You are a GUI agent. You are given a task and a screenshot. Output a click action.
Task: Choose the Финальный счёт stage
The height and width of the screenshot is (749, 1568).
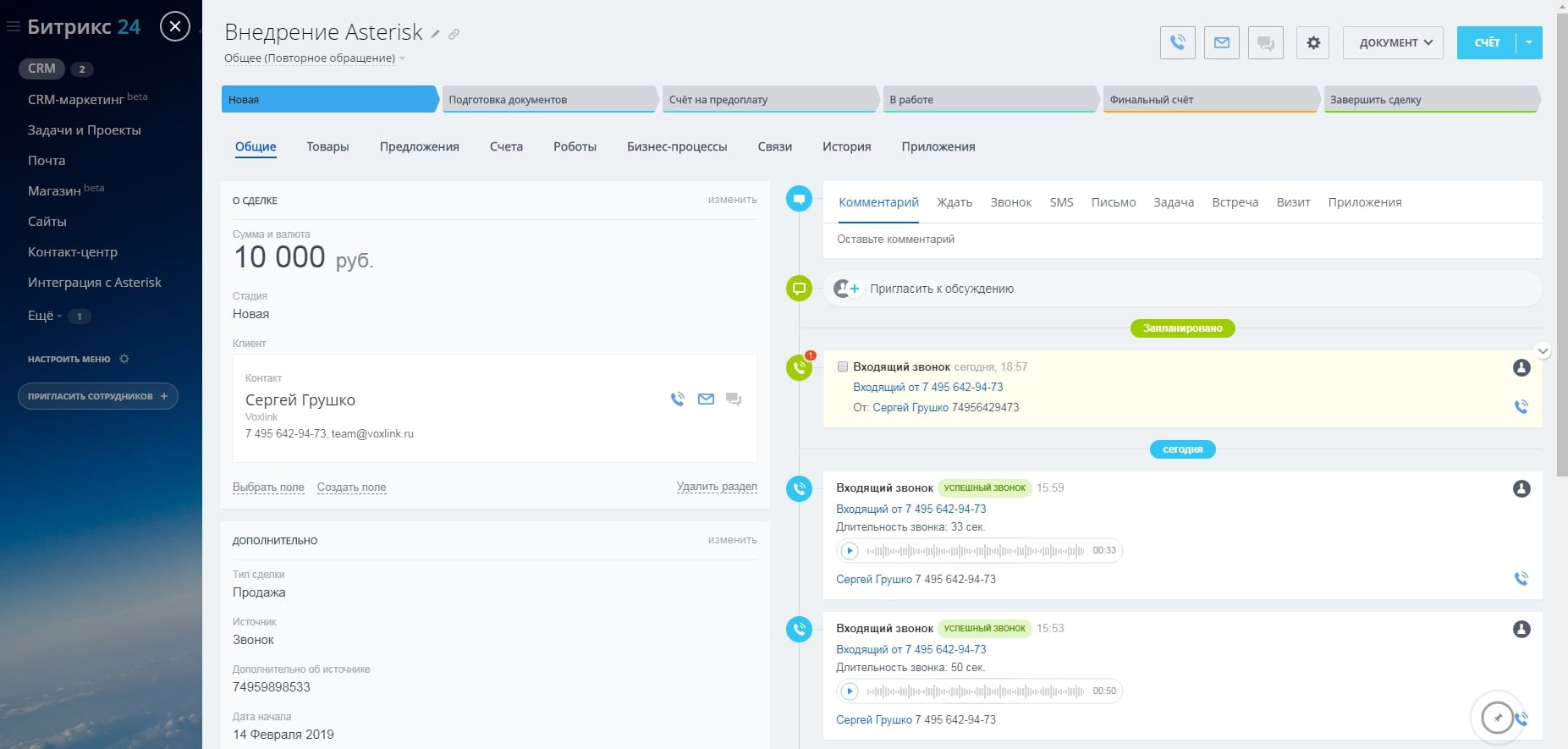pyautogui.click(x=1211, y=99)
